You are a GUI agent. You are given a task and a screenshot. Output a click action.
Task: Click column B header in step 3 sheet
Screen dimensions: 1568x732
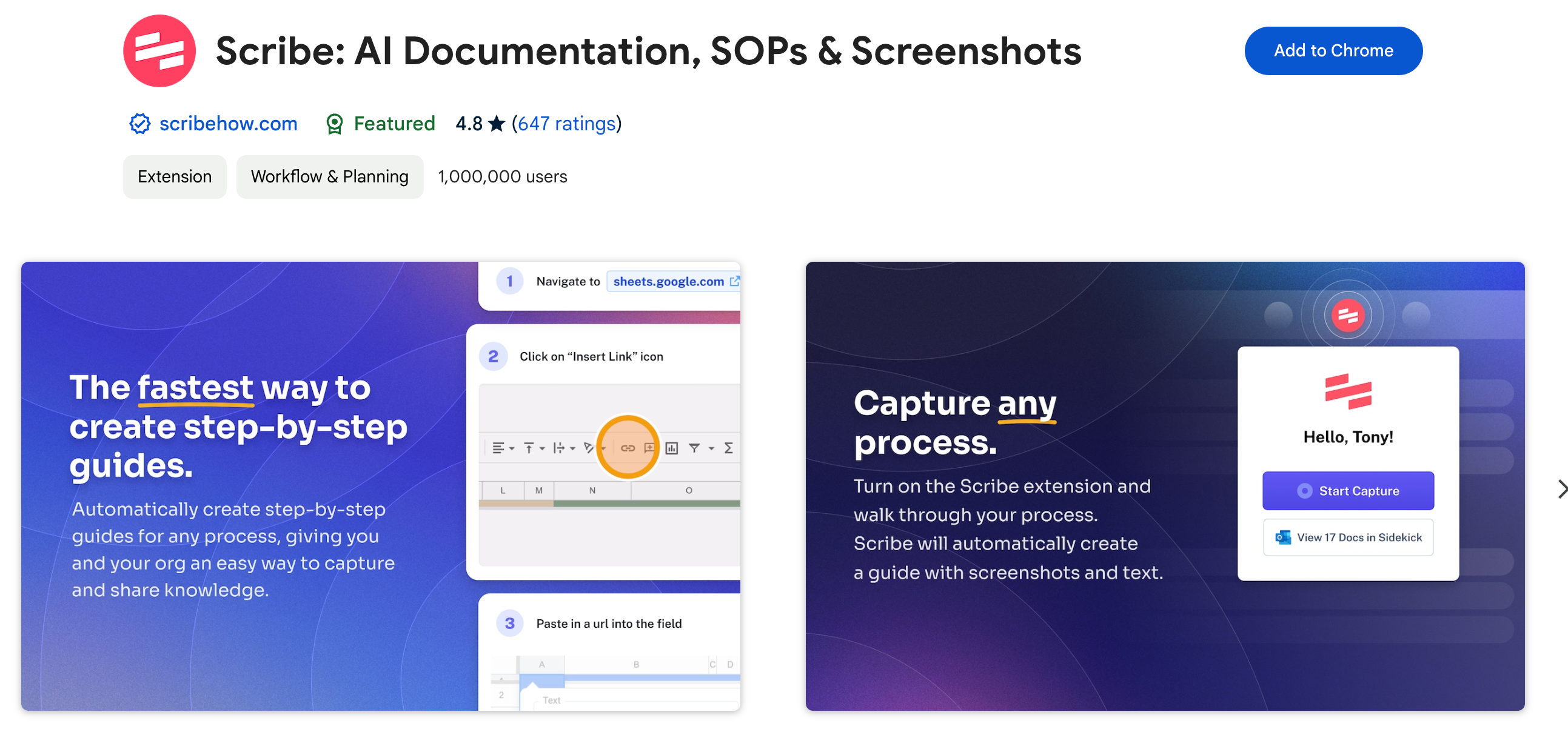coord(636,664)
